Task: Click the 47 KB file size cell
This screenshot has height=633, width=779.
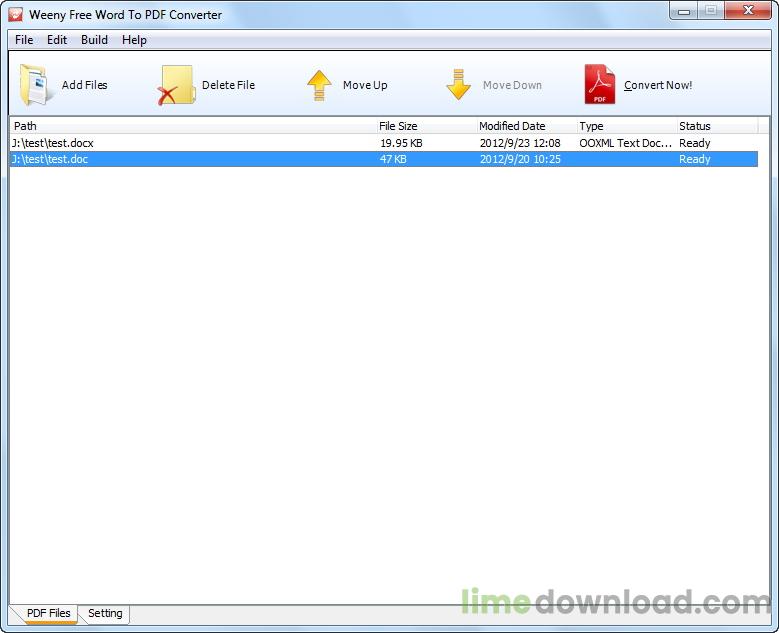Action: point(393,159)
